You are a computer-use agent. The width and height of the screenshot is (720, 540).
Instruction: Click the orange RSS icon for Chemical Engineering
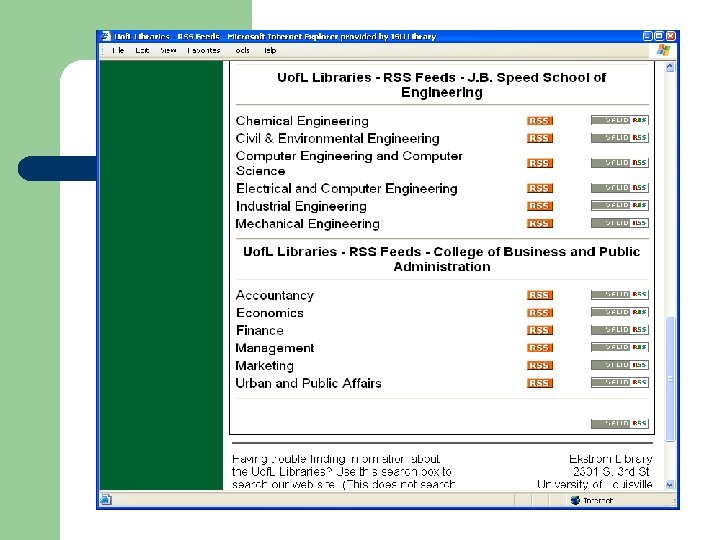pyautogui.click(x=540, y=121)
